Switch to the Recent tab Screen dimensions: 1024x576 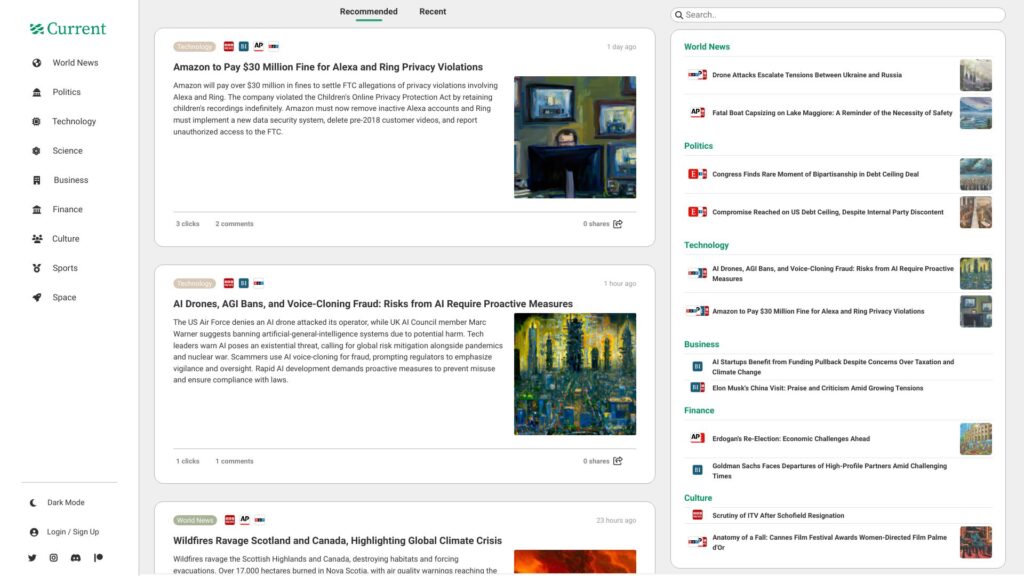pyautogui.click(x=432, y=12)
